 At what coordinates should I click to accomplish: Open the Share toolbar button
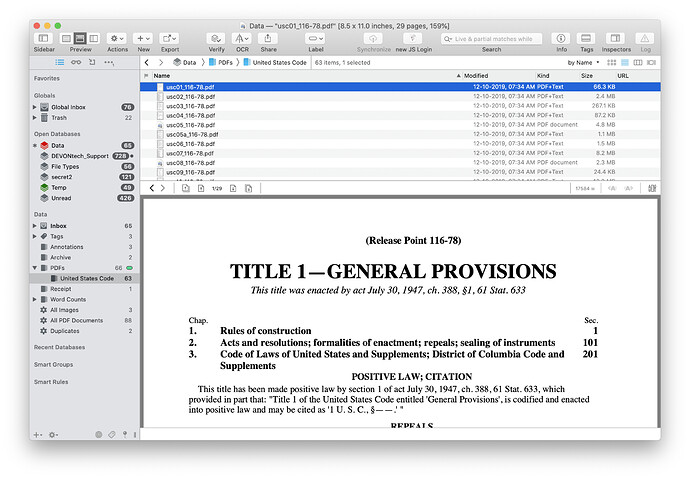point(269,37)
